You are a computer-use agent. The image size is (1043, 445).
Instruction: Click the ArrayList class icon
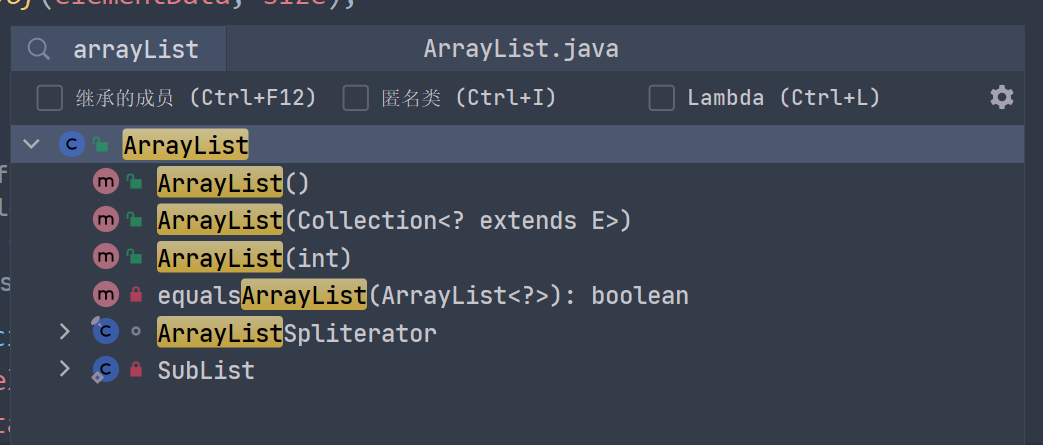coord(71,145)
